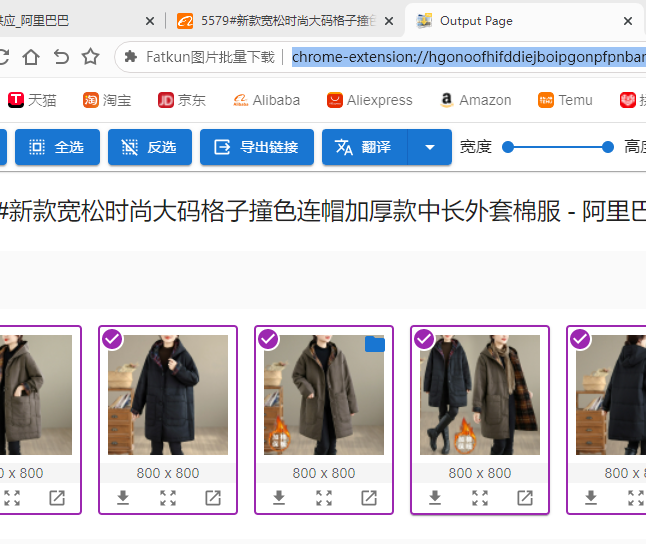Click the 导出链接 export links button
The height and width of the screenshot is (544, 646).
(x=257, y=147)
